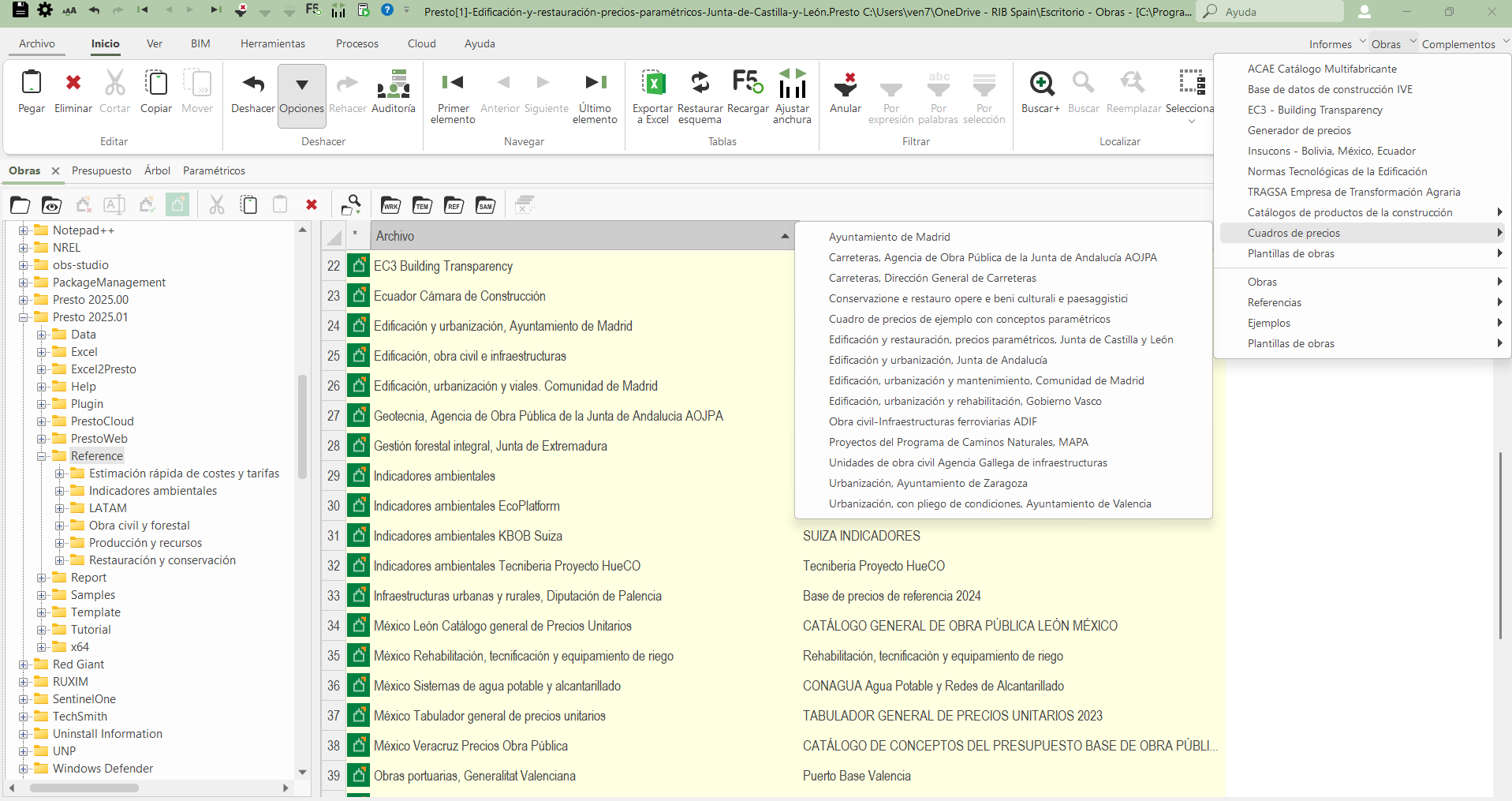
Task: Click the Exportar a Excel icon
Action: point(652,83)
